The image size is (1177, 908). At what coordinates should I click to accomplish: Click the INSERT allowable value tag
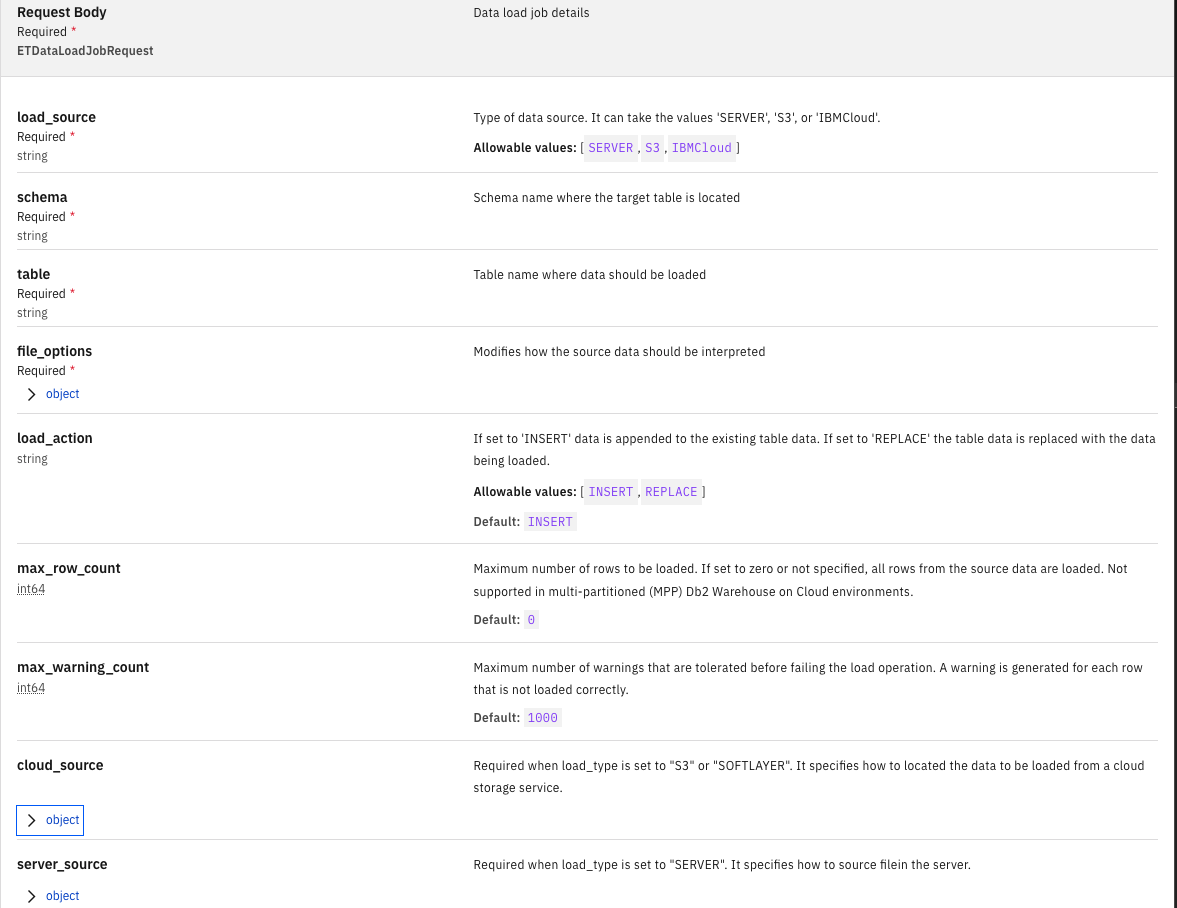610,492
